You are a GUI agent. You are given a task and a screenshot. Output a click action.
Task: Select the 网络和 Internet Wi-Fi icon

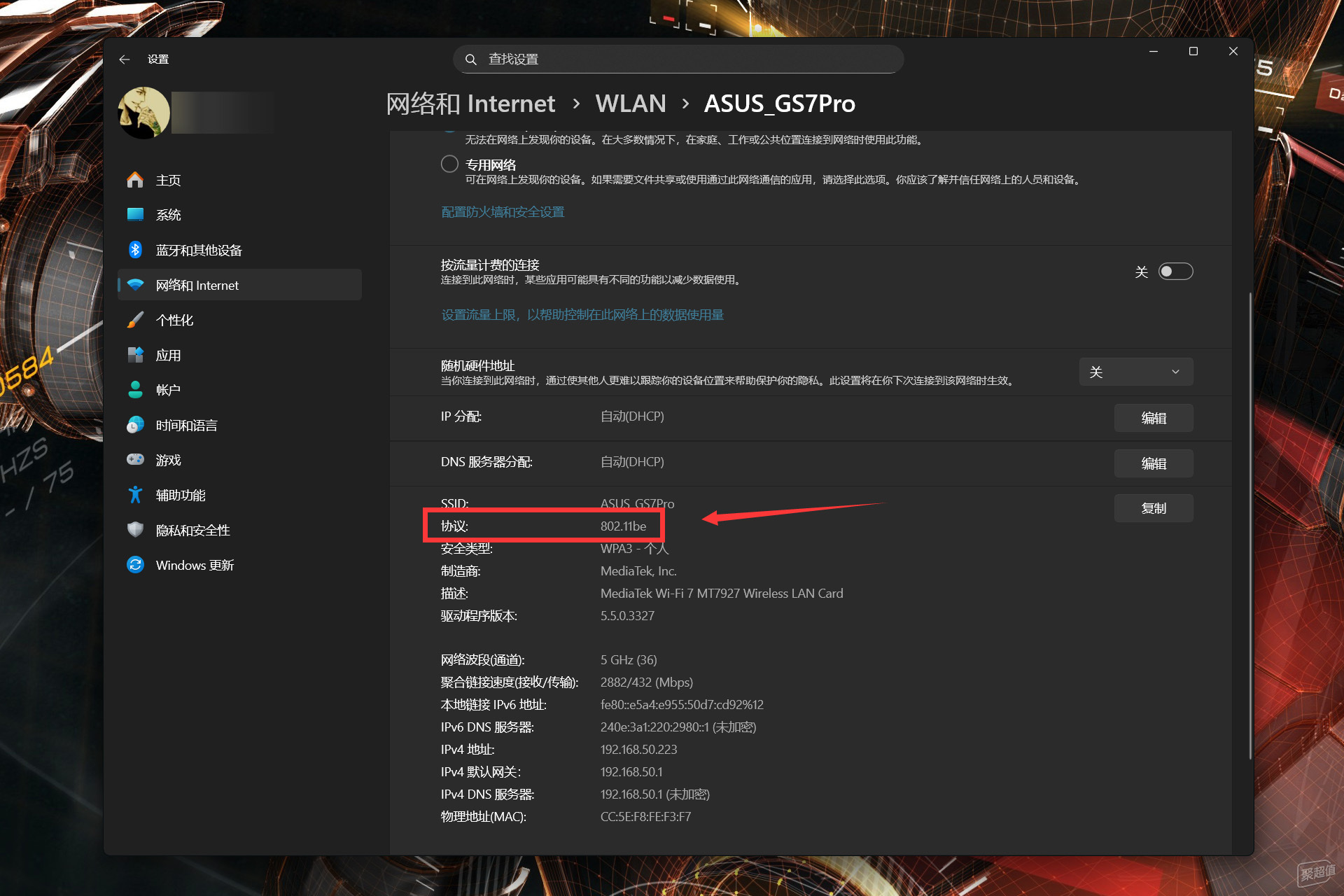135,285
